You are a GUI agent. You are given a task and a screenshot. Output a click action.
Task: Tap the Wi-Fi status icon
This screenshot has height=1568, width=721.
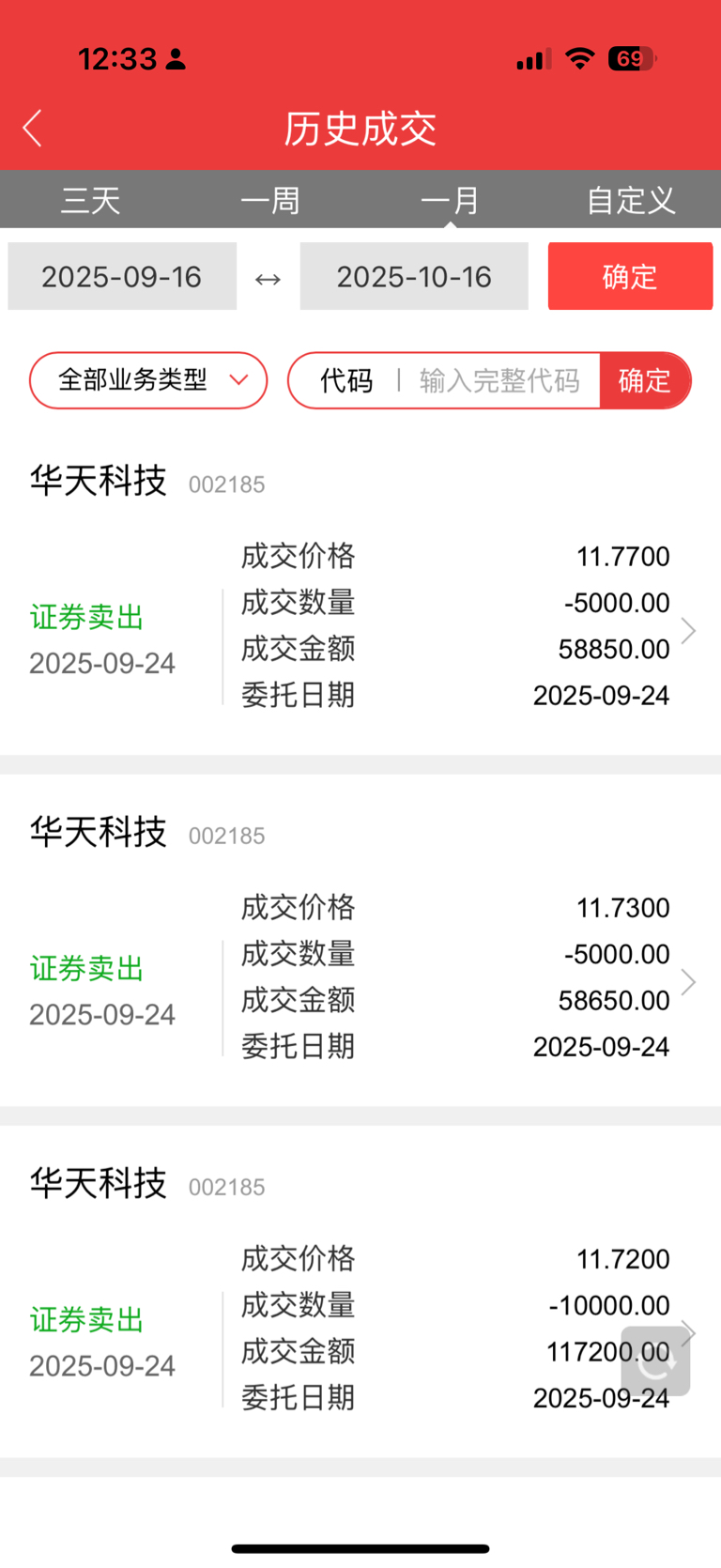coord(580,59)
